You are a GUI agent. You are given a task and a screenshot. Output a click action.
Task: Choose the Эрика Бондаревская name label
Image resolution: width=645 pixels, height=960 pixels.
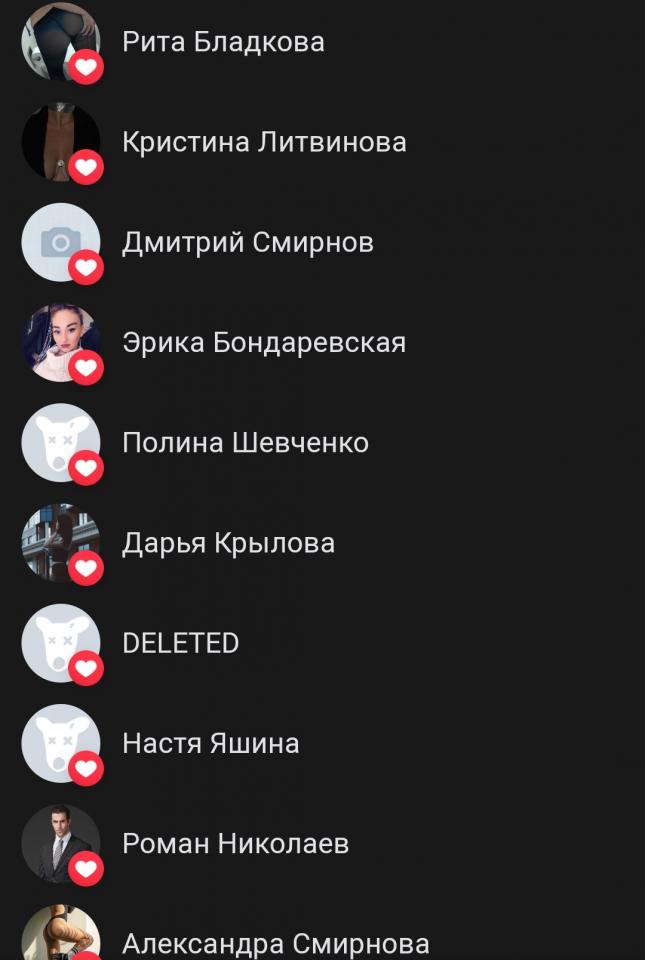point(264,343)
